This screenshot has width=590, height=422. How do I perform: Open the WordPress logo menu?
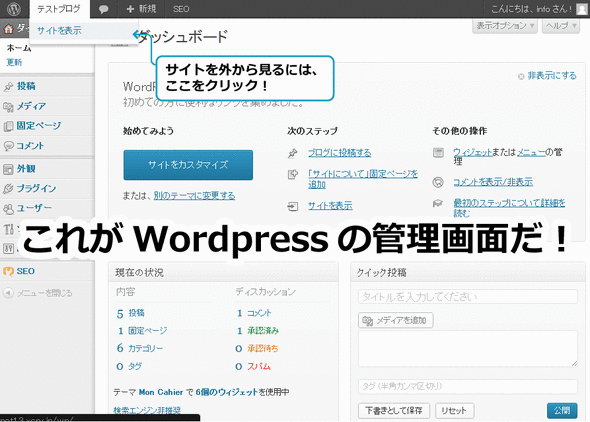(x=14, y=9)
